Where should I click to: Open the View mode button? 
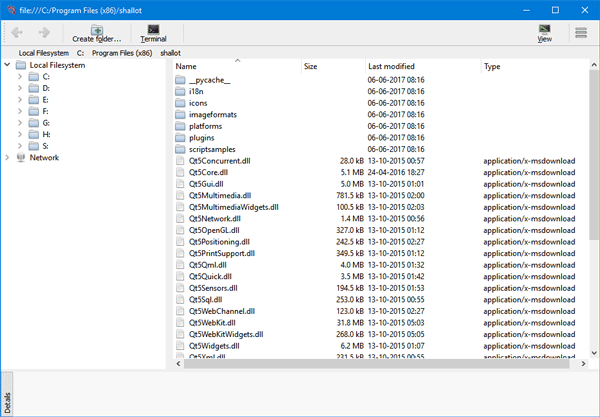pos(545,33)
